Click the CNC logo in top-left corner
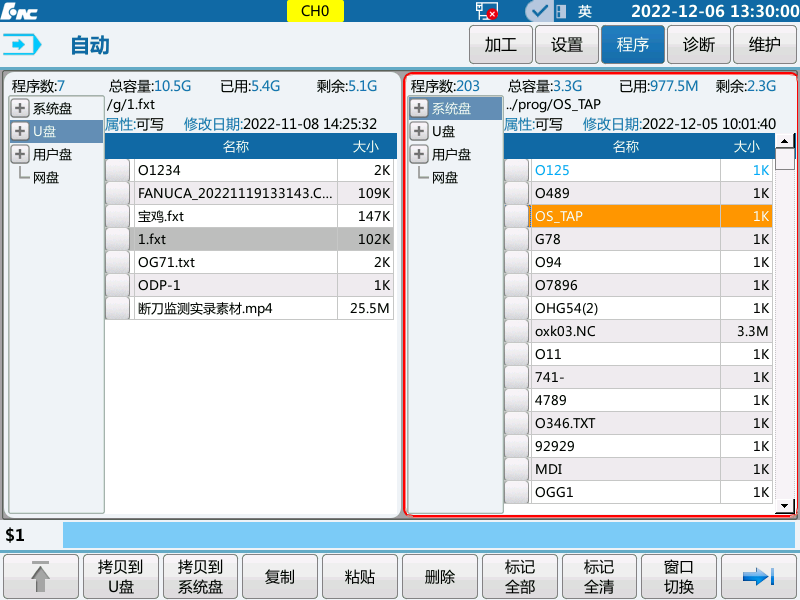 click(x=22, y=11)
